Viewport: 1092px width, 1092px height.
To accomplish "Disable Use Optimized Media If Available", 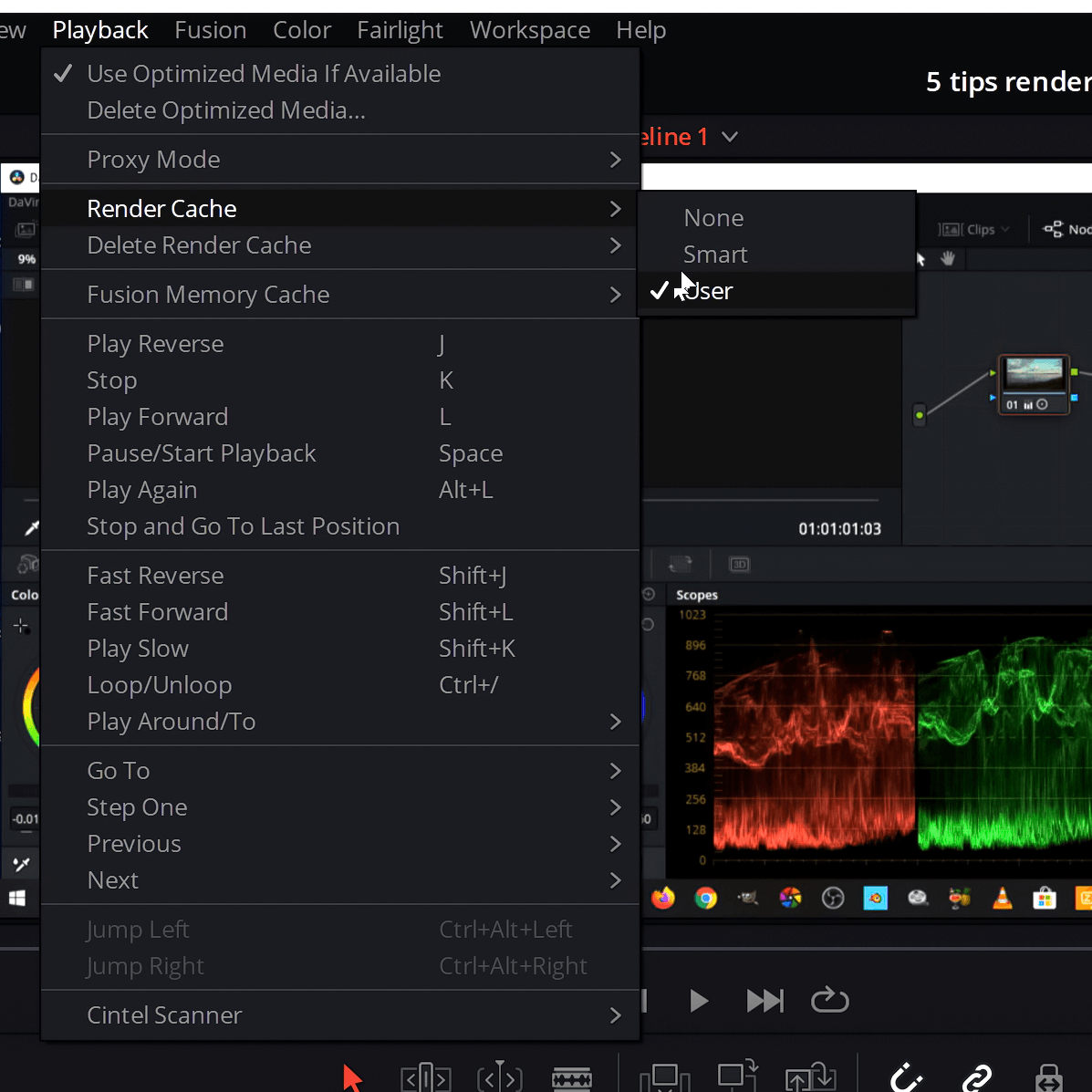I will 264,73.
